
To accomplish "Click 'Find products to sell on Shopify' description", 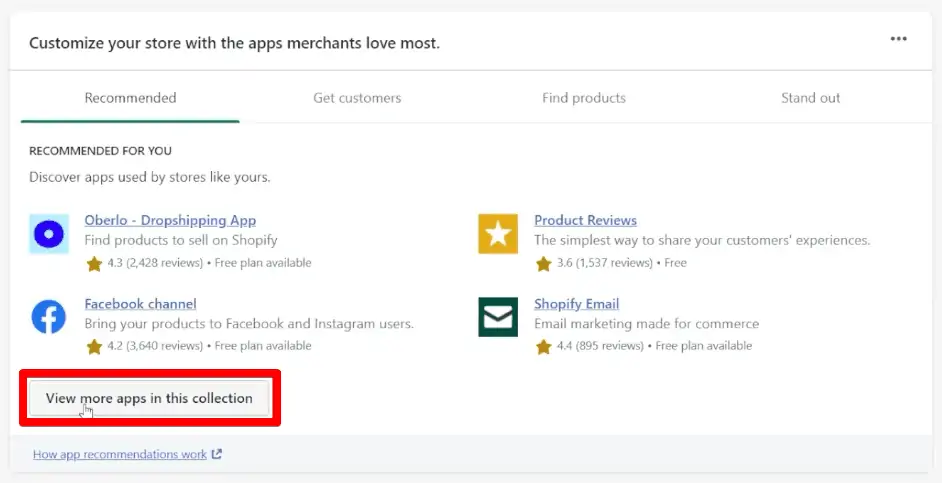I will [181, 241].
